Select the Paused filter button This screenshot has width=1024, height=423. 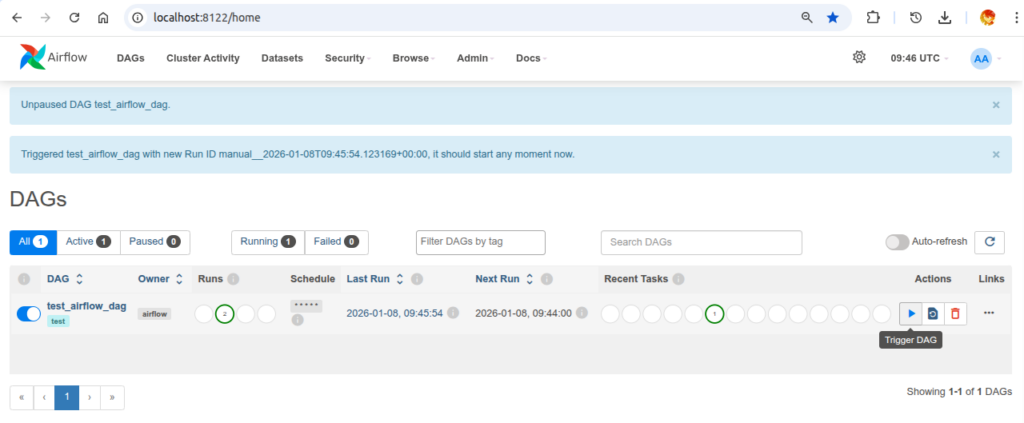(x=155, y=242)
